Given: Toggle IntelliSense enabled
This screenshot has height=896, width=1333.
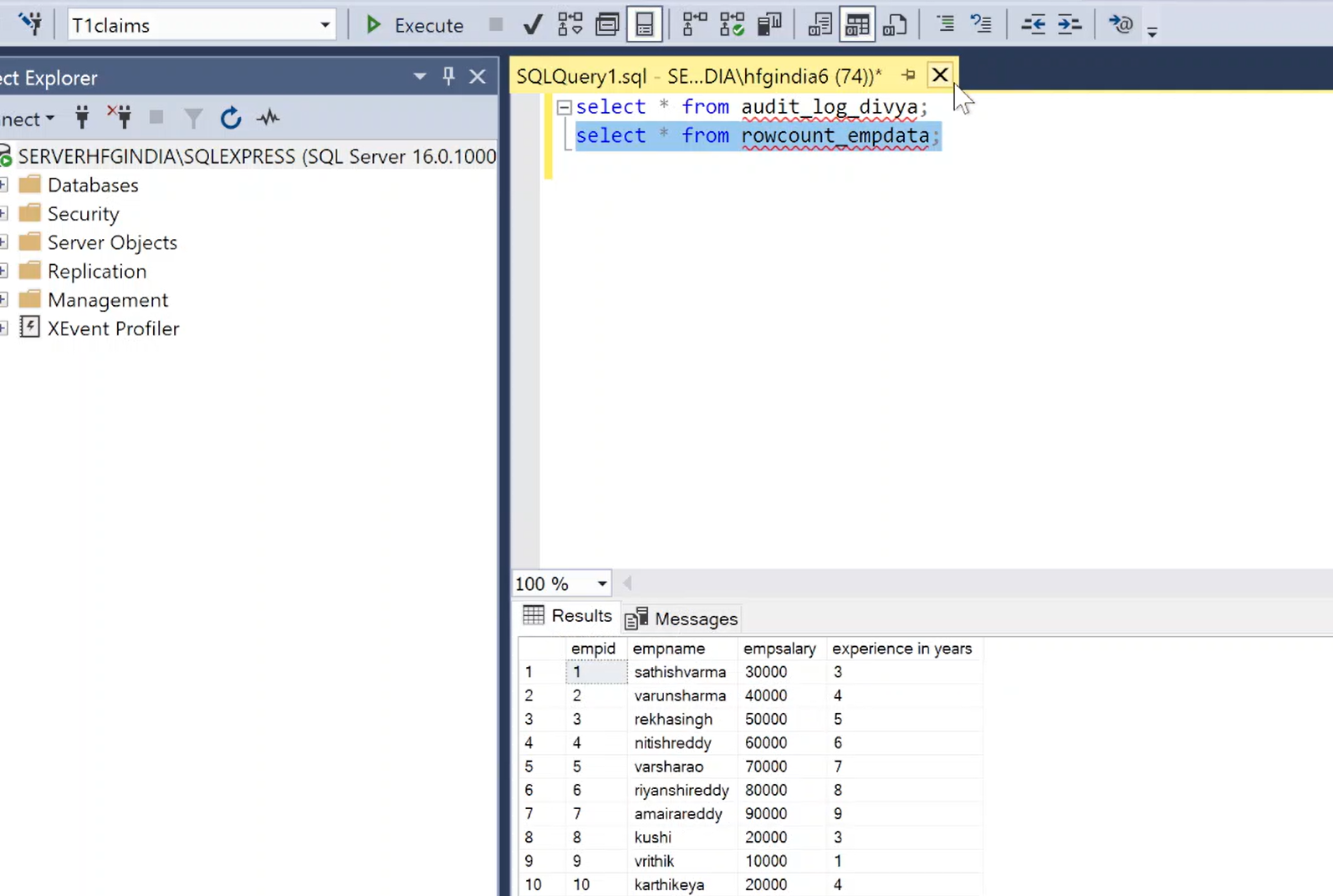Looking at the screenshot, I should pos(644,25).
